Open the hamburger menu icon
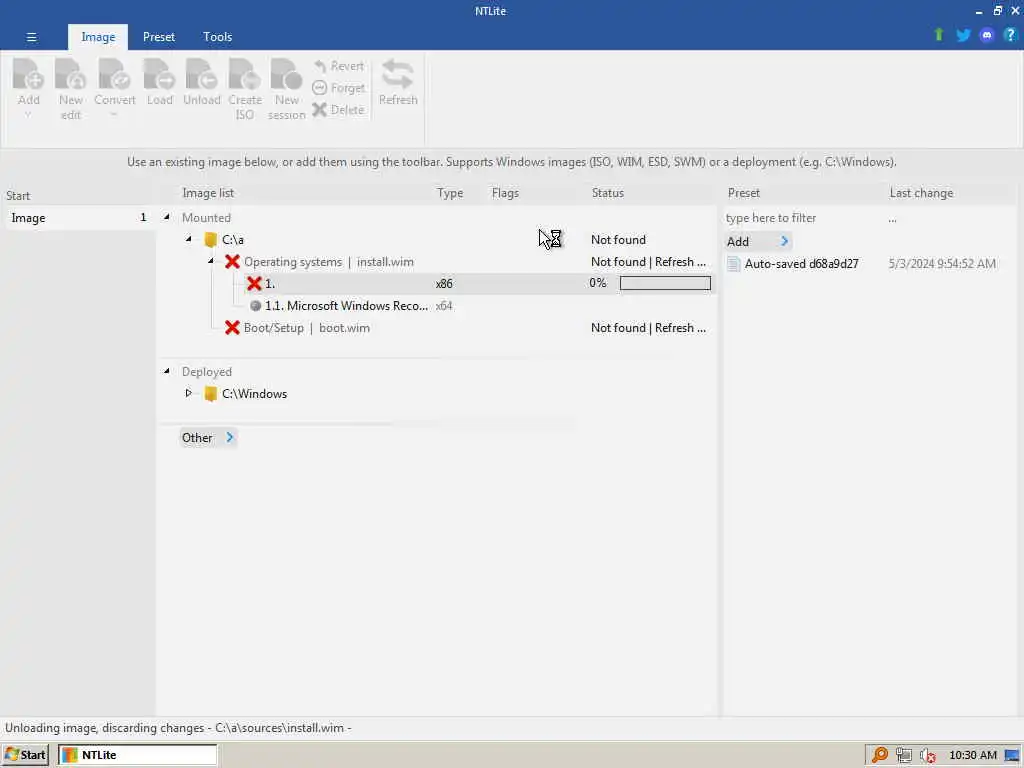 tap(31, 37)
